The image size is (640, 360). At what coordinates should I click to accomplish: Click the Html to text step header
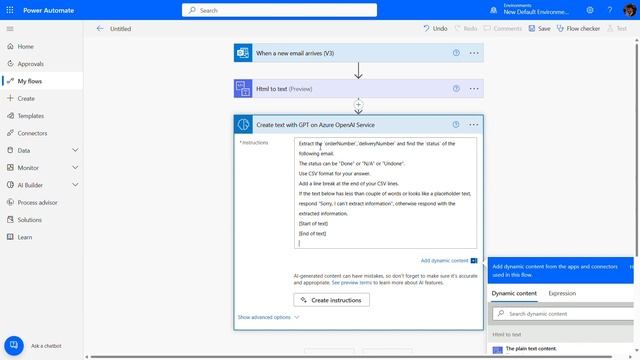click(359, 89)
